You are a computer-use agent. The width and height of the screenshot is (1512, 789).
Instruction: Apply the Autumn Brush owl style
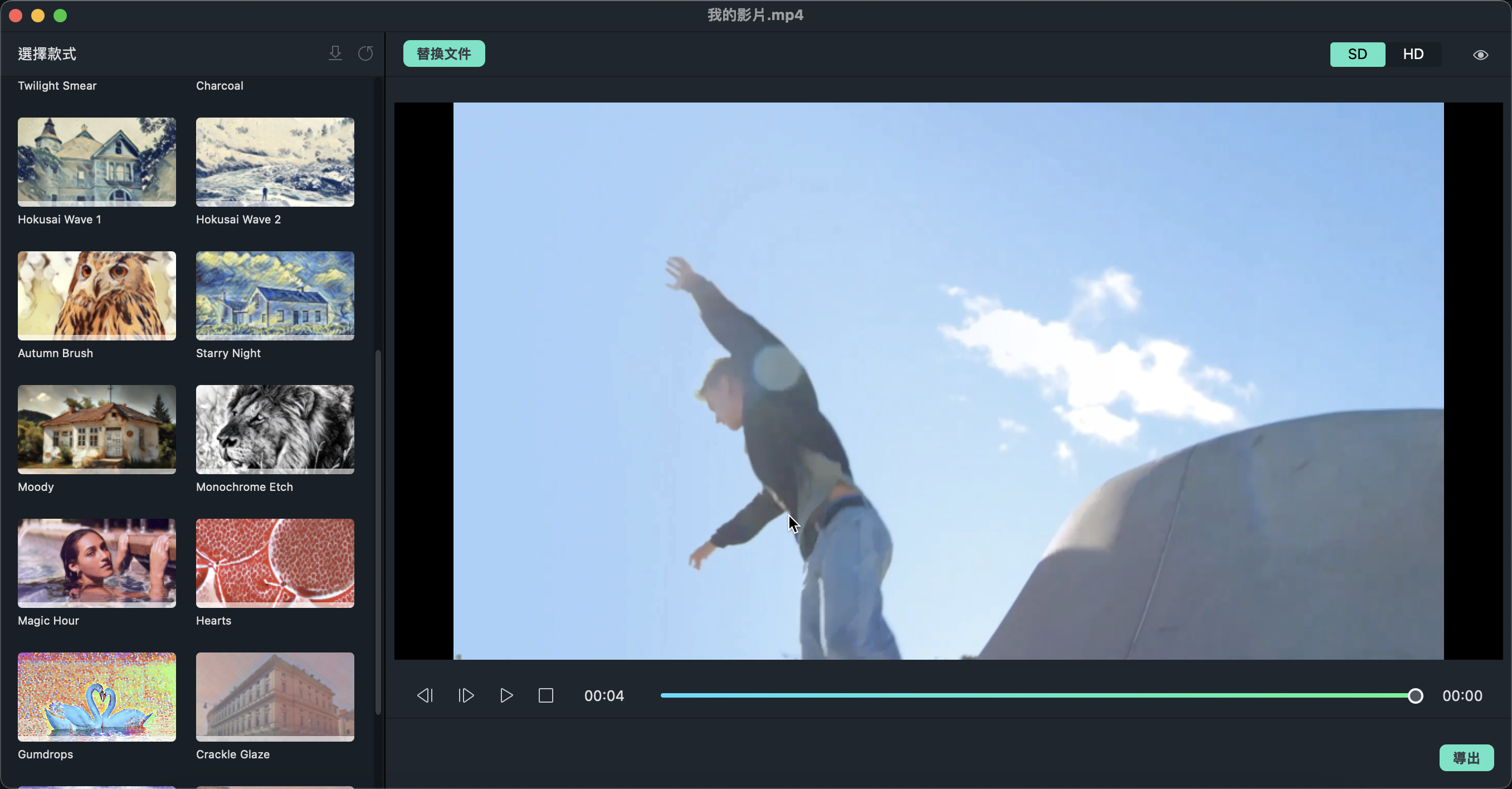coord(97,296)
